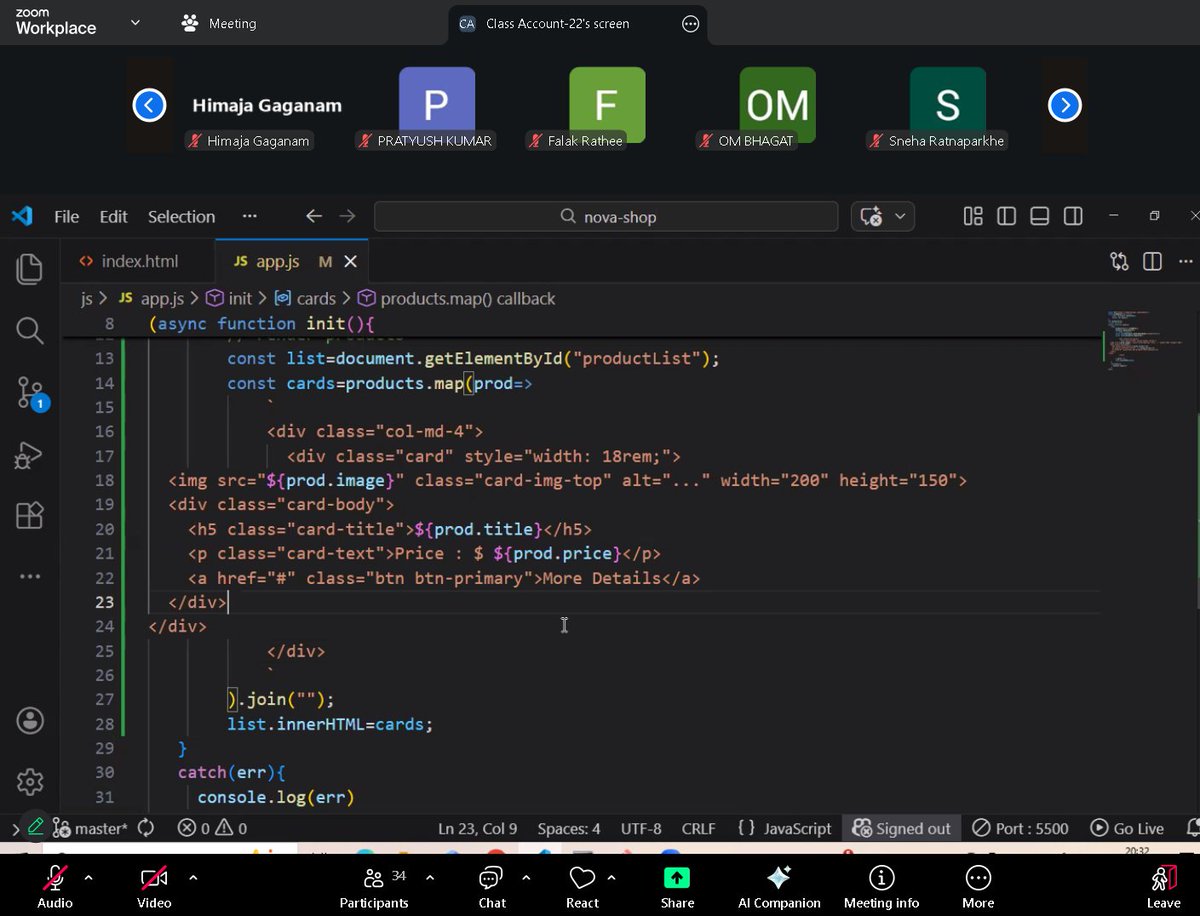Open options for Class Account-22's screen
Viewport: 1200px width, 916px height.
tap(690, 23)
